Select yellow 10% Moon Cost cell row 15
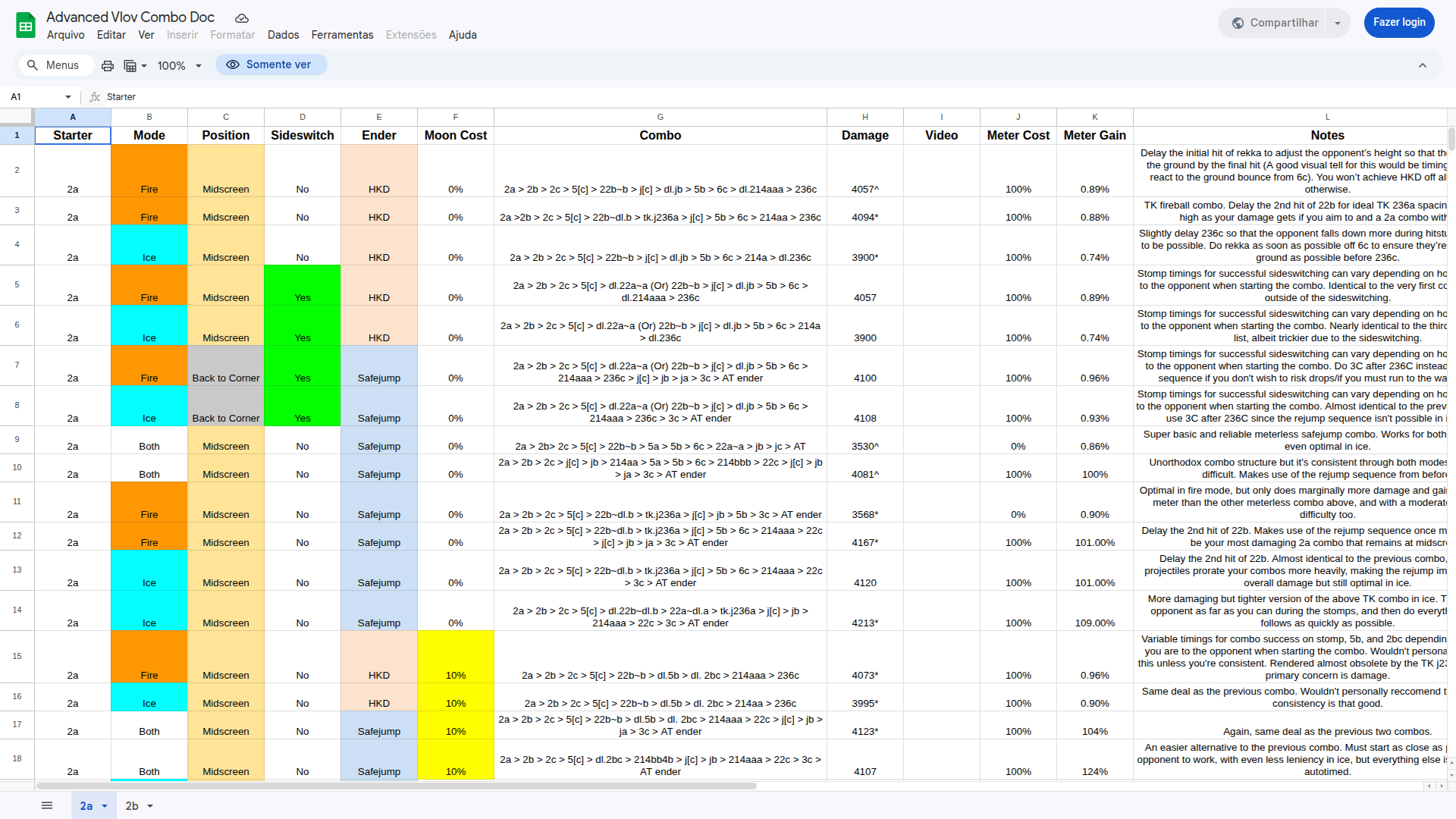Image resolution: width=1456 pixels, height=819 pixels. (455, 657)
